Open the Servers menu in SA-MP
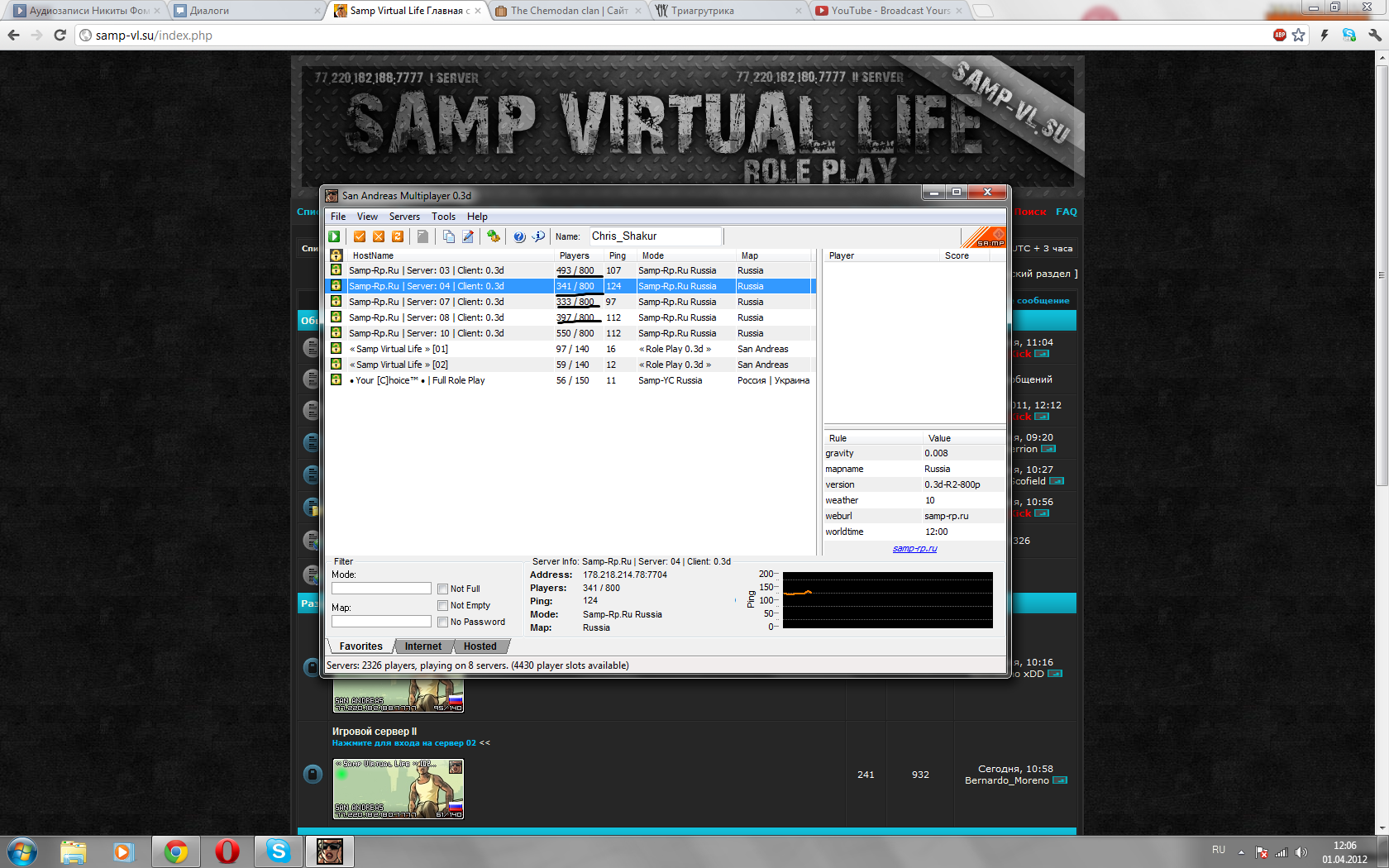Screen dimensions: 1389x868 404,217
